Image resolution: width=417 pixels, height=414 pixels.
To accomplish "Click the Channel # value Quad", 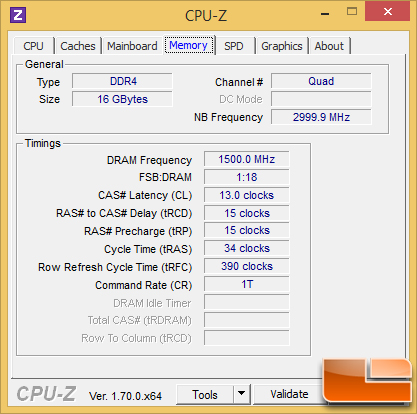I will point(321,81).
